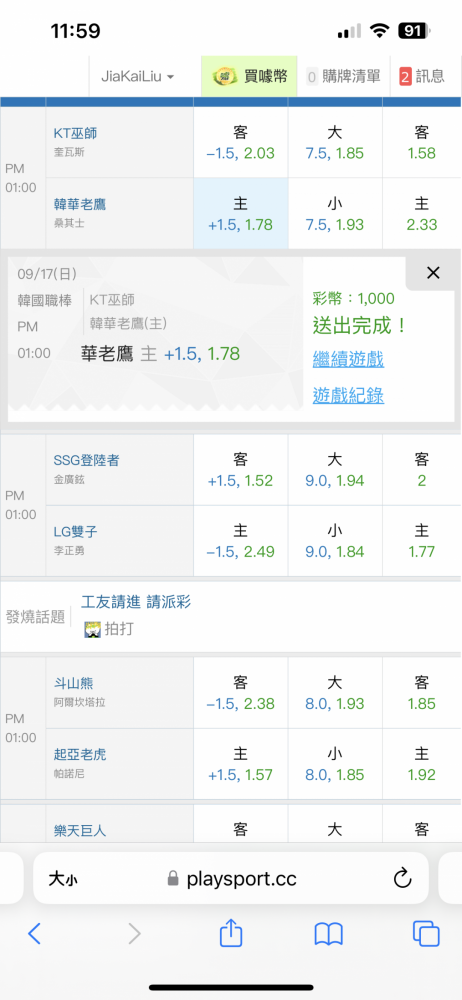
Task: Deselect highlighted 主 +1.5, 1.78 cell
Action: coord(241,214)
